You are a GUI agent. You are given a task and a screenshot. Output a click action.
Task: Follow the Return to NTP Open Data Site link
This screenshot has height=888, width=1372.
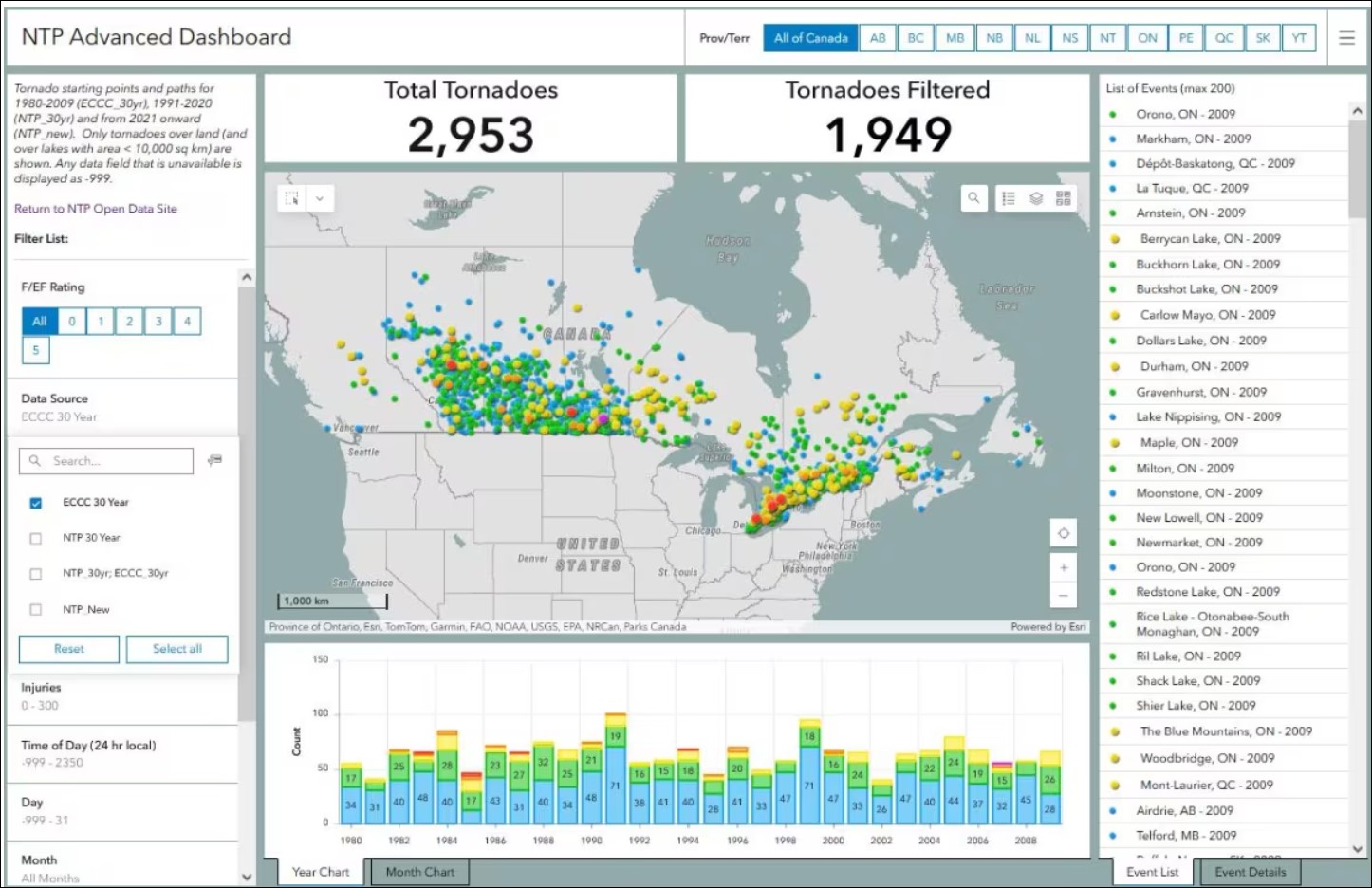(x=96, y=209)
